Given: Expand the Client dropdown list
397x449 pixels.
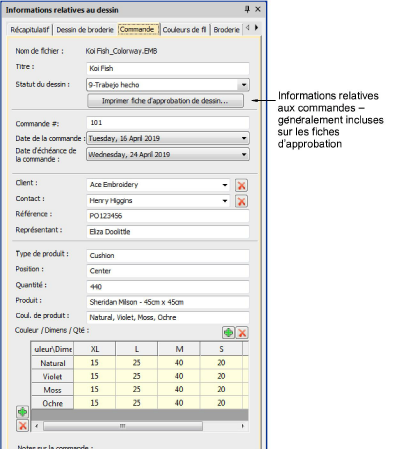Looking at the screenshot, I should click(x=225, y=185).
